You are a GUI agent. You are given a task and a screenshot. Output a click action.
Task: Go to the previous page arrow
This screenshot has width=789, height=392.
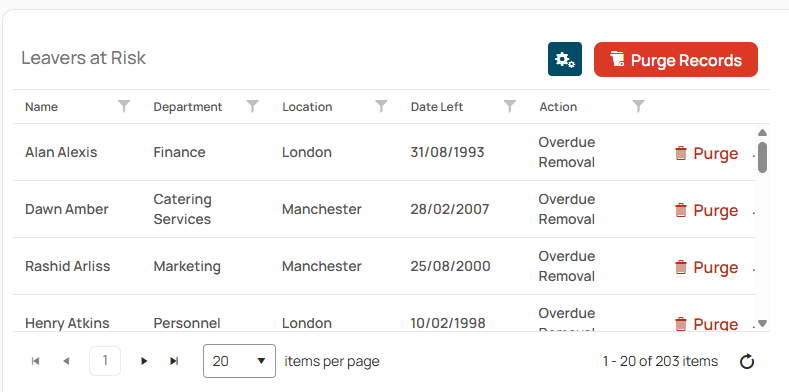pyautogui.click(x=66, y=361)
